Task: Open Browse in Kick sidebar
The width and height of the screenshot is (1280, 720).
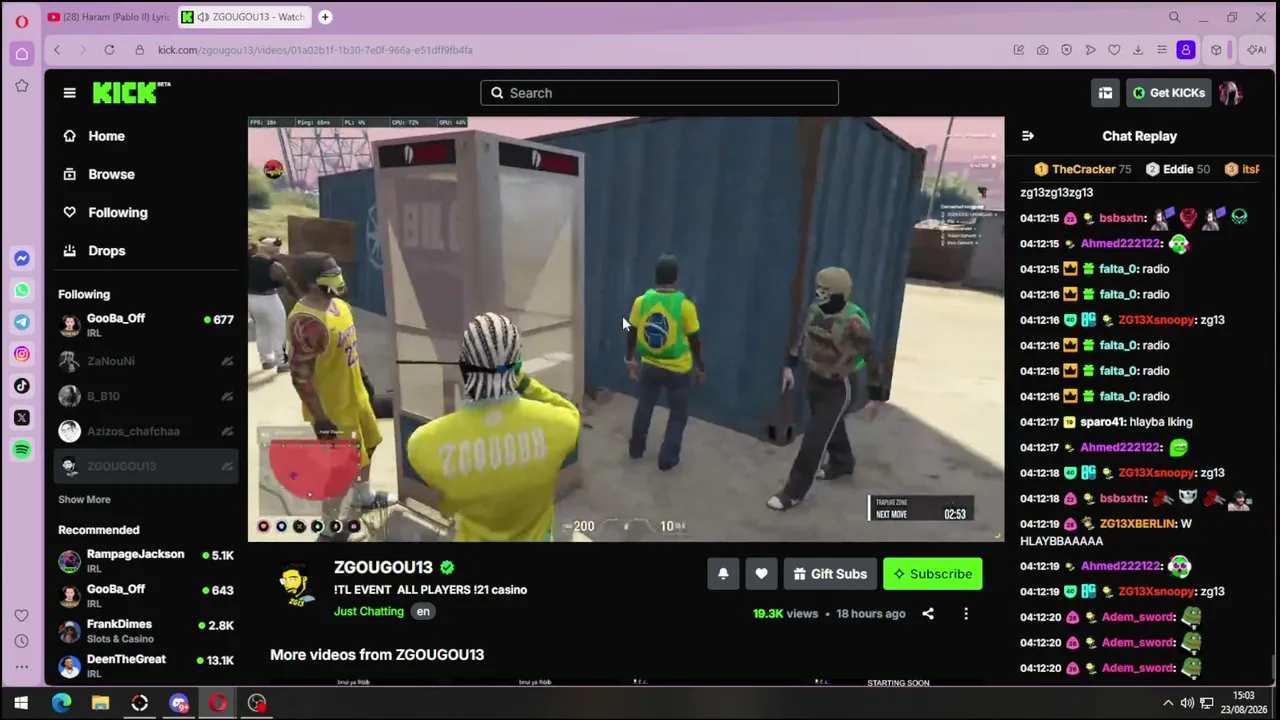Action: click(x=111, y=174)
